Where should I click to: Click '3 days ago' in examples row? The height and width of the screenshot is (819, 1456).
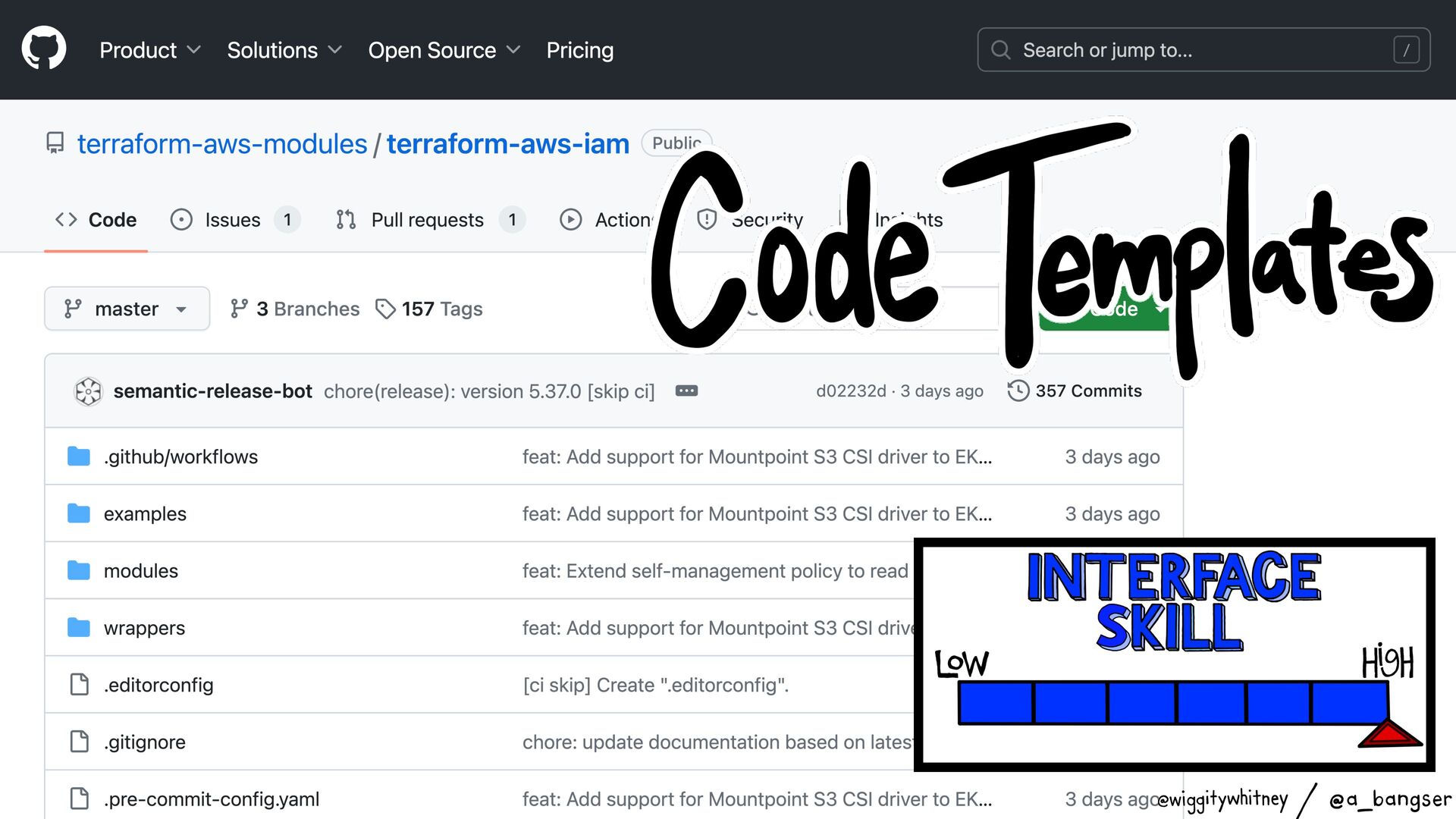(x=1112, y=513)
